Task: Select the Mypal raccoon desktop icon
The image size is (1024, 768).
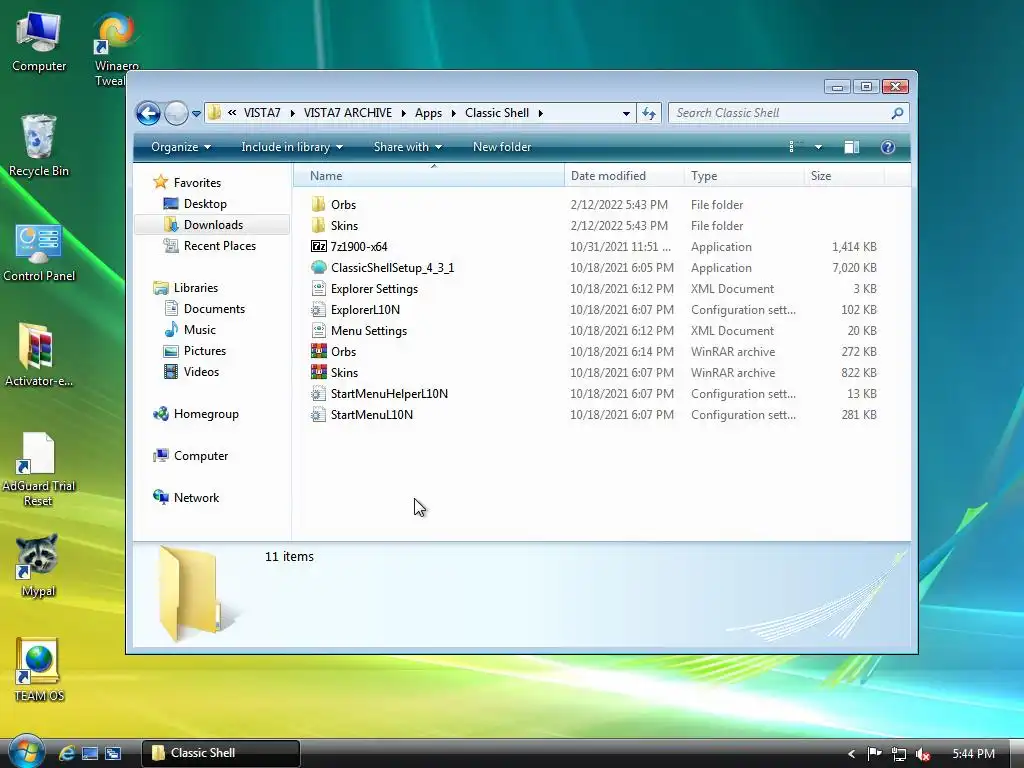Action: tap(38, 565)
